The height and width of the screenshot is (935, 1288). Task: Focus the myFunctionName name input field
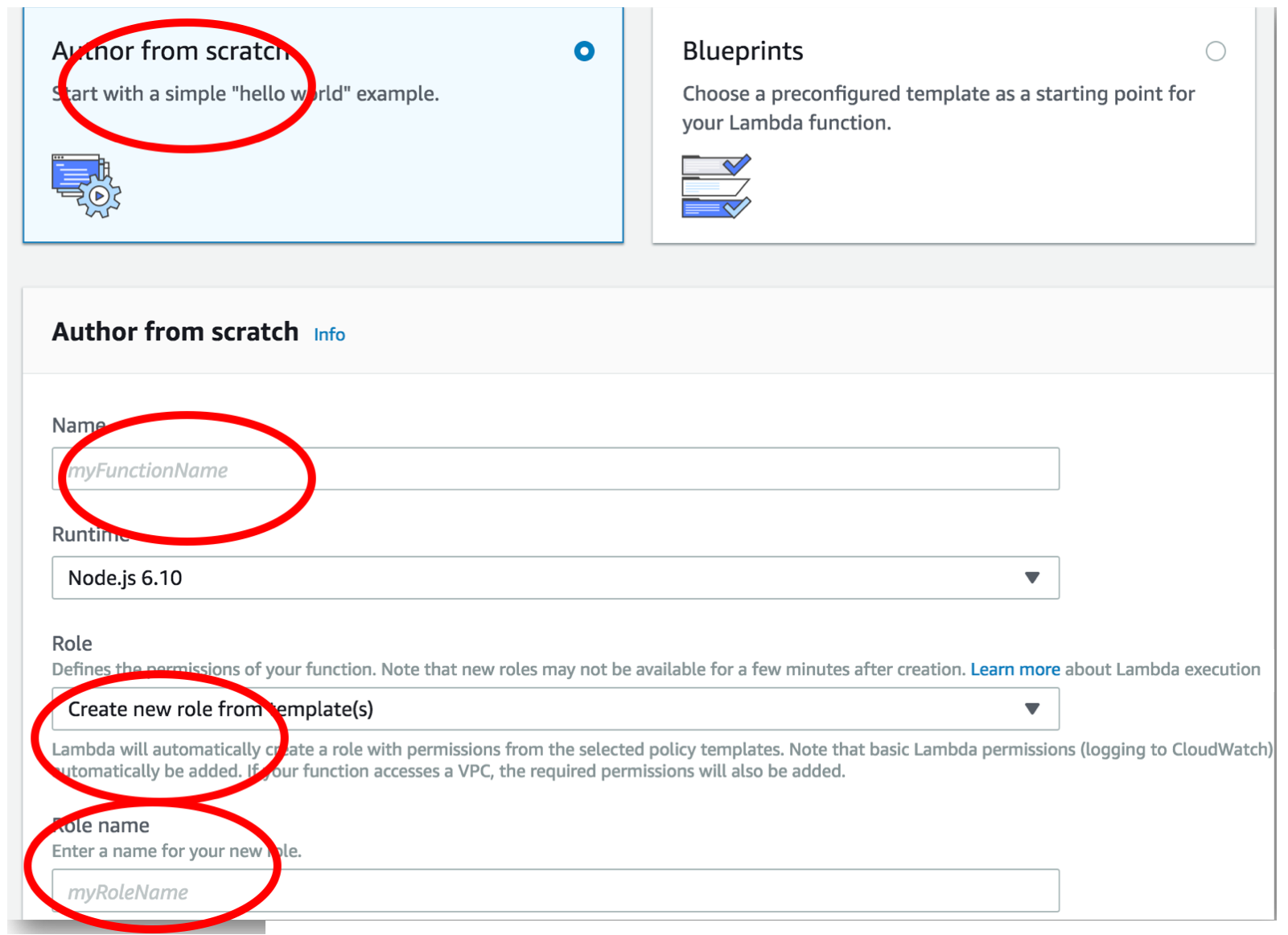(555, 469)
